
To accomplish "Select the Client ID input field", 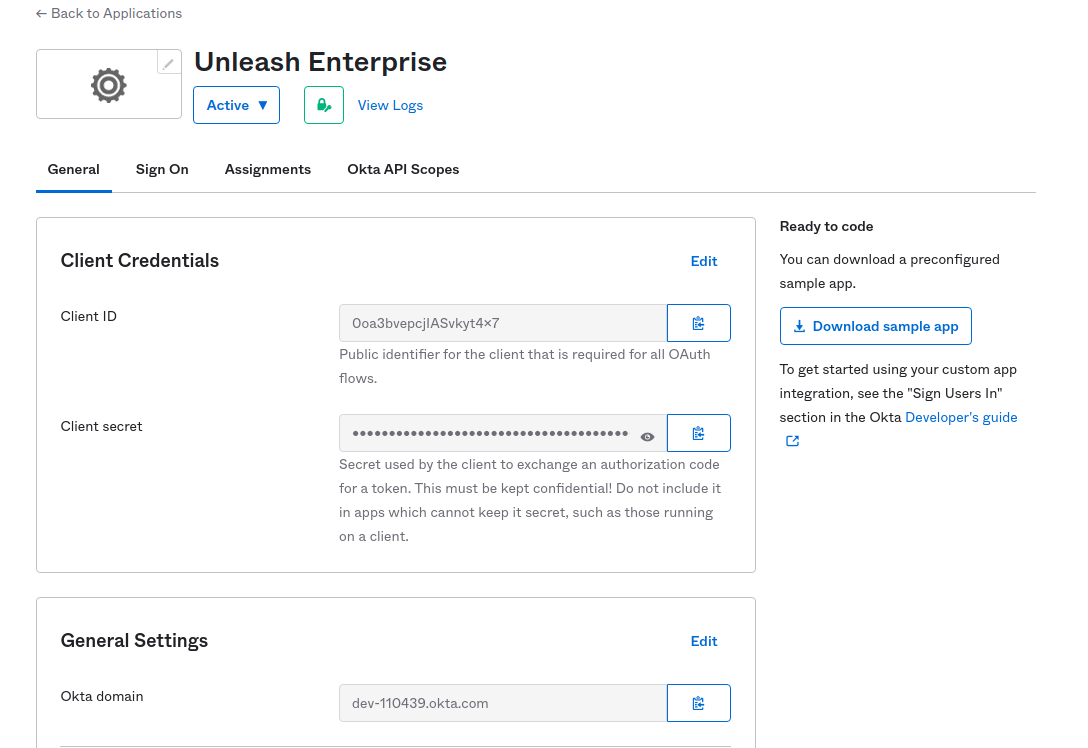I will tap(502, 322).
